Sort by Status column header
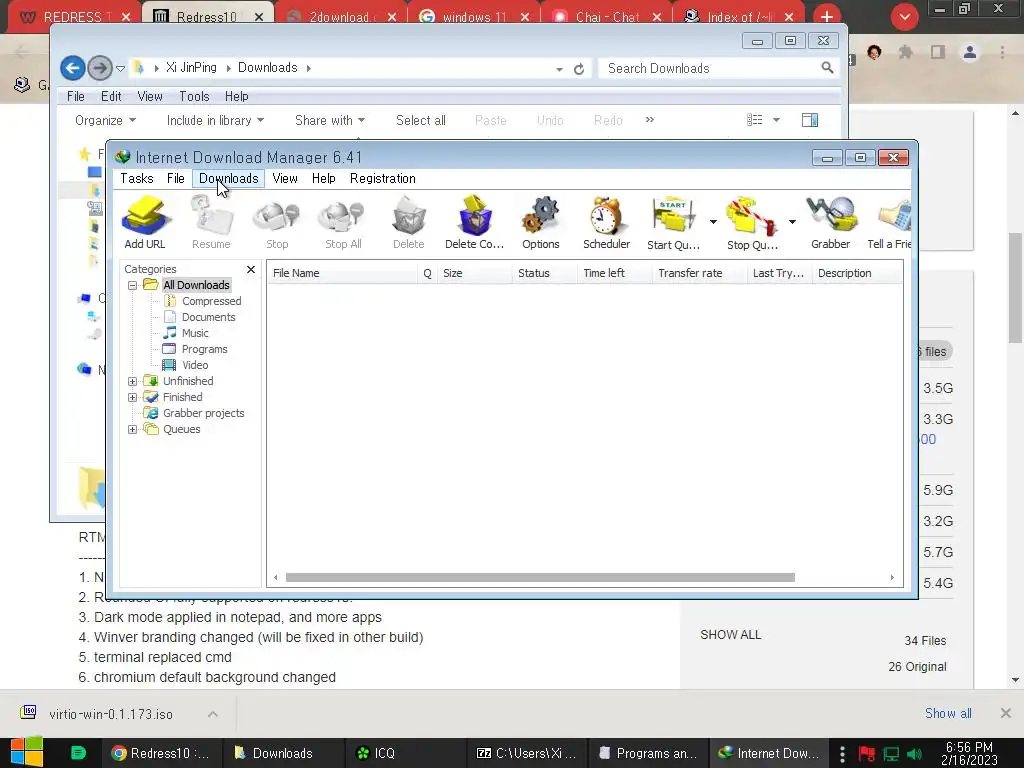1024x768 pixels. [545, 273]
